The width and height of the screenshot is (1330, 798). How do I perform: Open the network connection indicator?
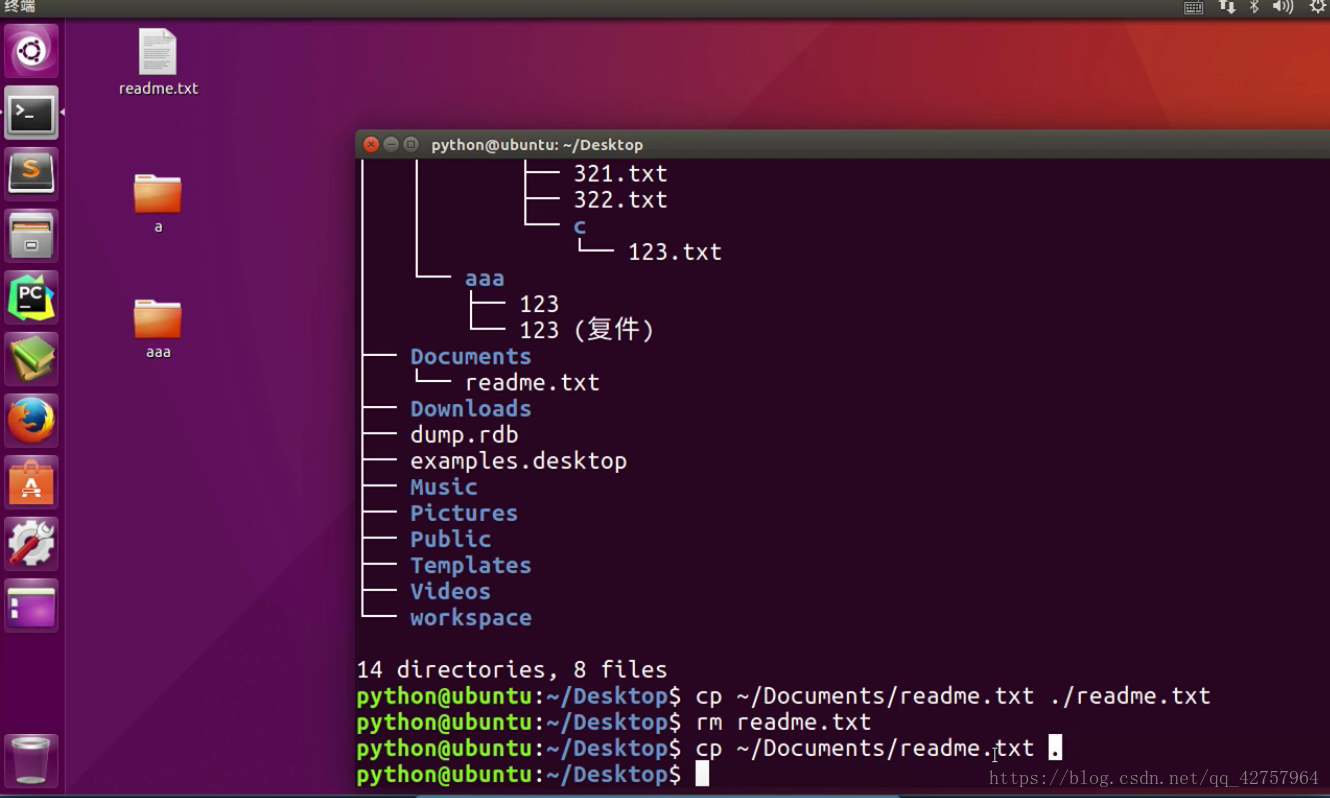click(1227, 7)
